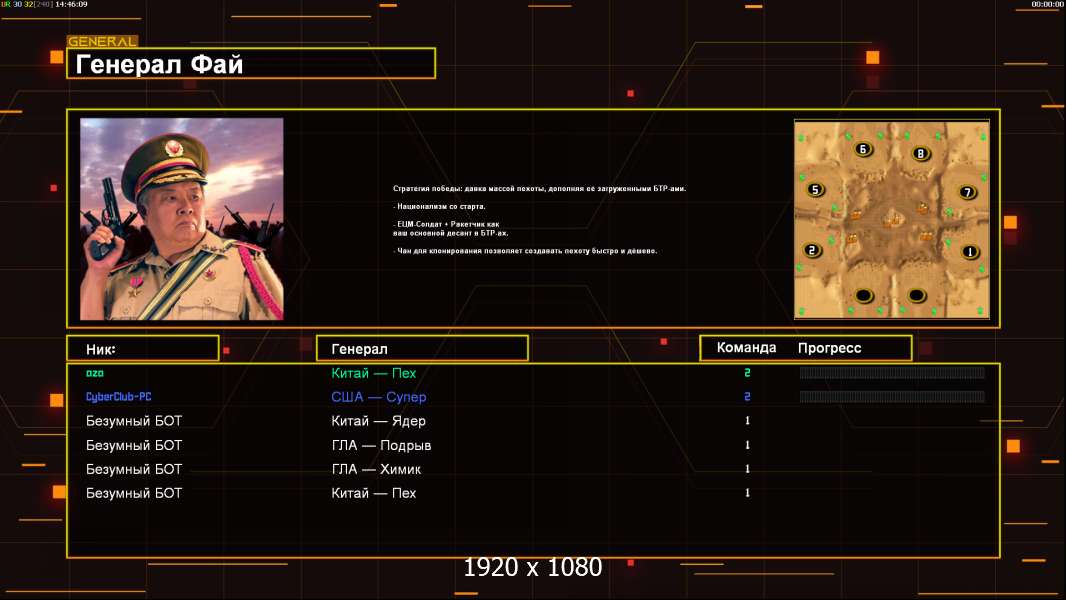The height and width of the screenshot is (600, 1066).
Task: Click the blue "США — Супер" general entry
Action: [x=379, y=397]
